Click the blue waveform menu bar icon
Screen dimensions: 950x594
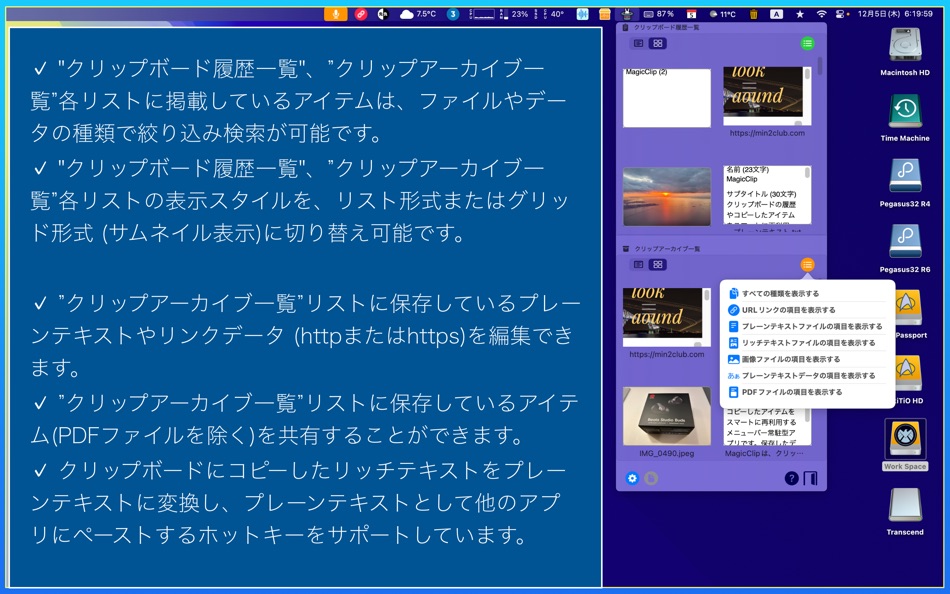pos(582,13)
